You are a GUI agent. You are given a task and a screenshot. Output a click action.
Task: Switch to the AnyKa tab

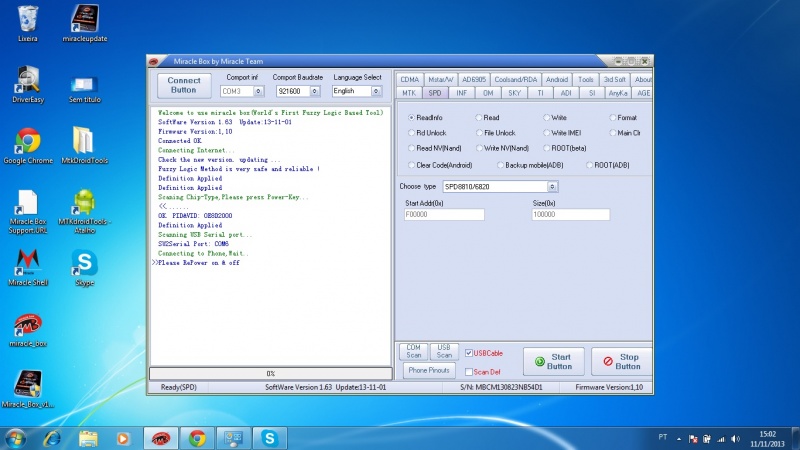[x=618, y=93]
